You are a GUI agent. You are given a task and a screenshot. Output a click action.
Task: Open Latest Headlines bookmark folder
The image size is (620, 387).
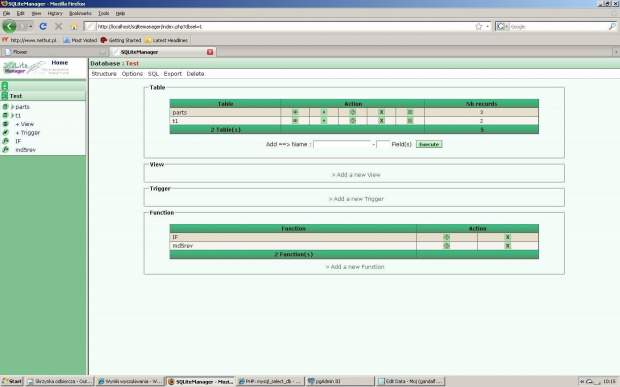point(166,40)
